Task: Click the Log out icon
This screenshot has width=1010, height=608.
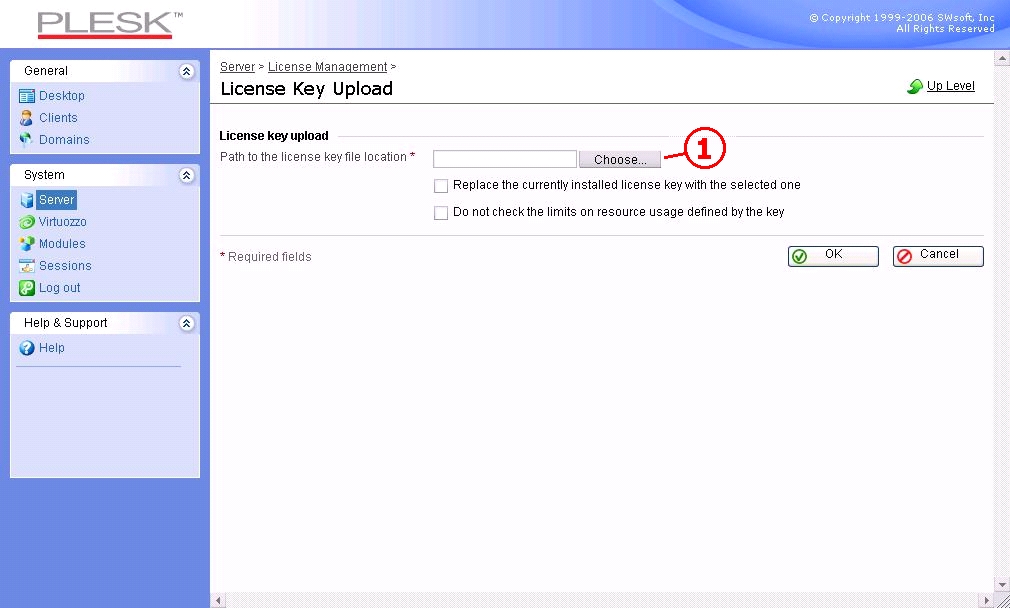Action: [x=27, y=288]
